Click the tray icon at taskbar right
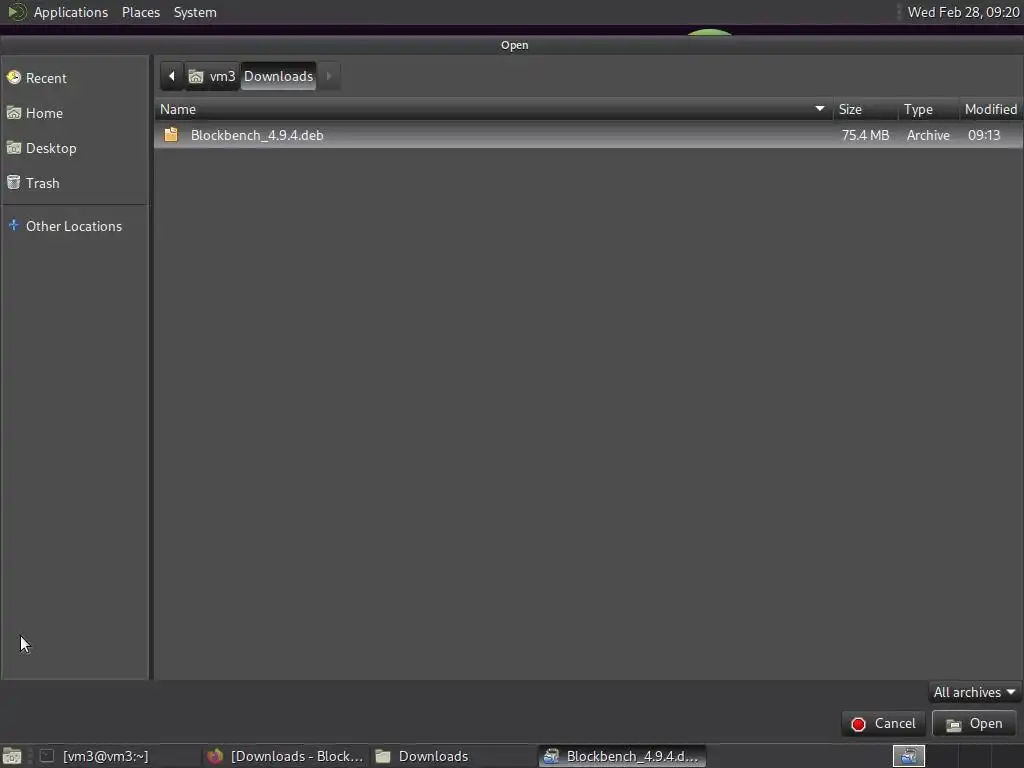The height and width of the screenshot is (768, 1024). pos(908,756)
